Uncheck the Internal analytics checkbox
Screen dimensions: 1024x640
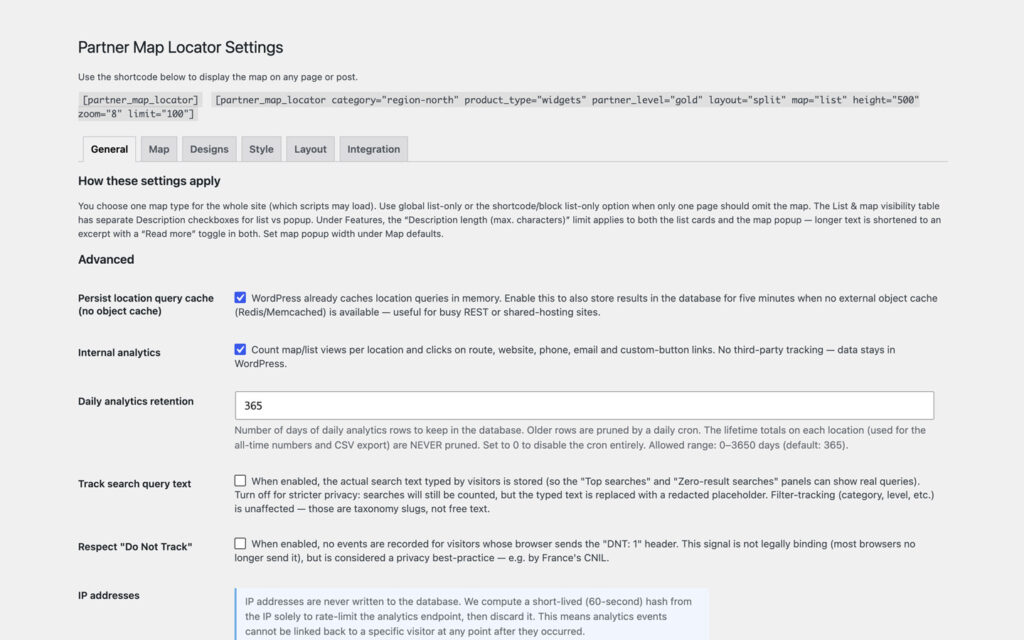pyautogui.click(x=240, y=349)
